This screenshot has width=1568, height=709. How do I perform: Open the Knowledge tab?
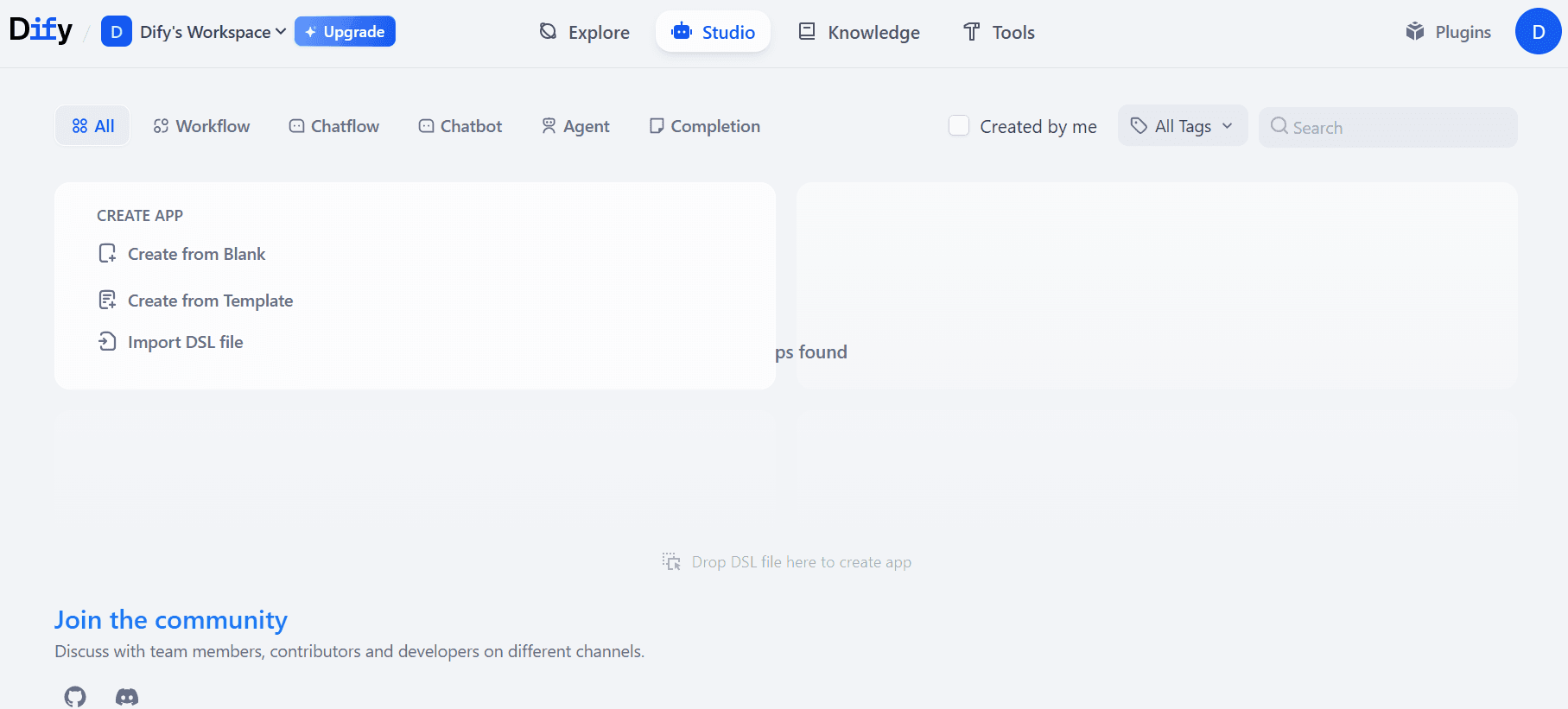(860, 32)
